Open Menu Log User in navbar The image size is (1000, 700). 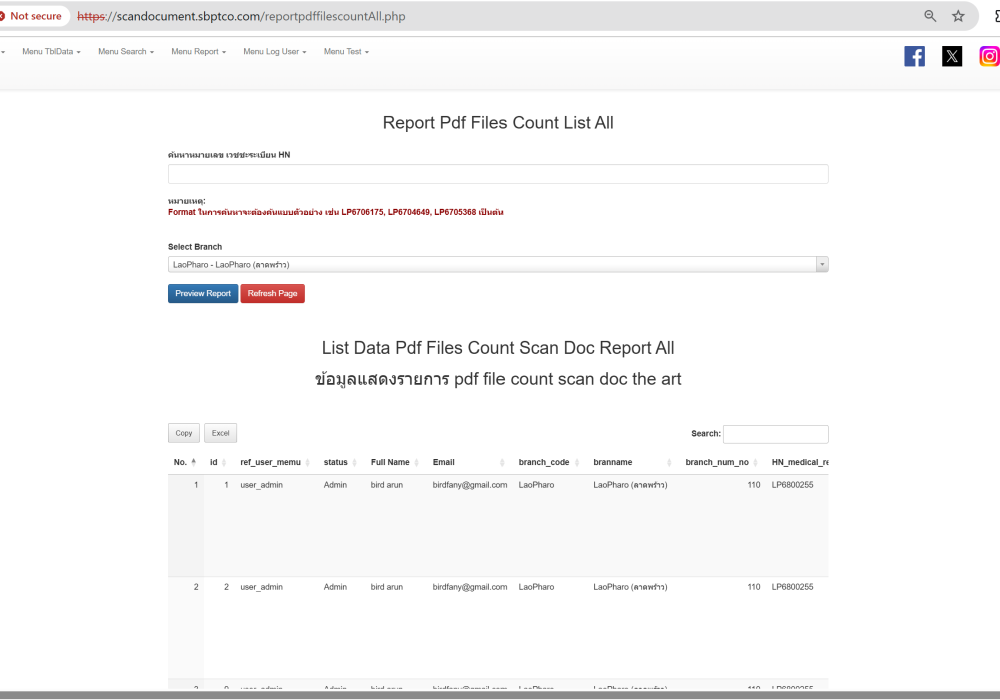274,52
